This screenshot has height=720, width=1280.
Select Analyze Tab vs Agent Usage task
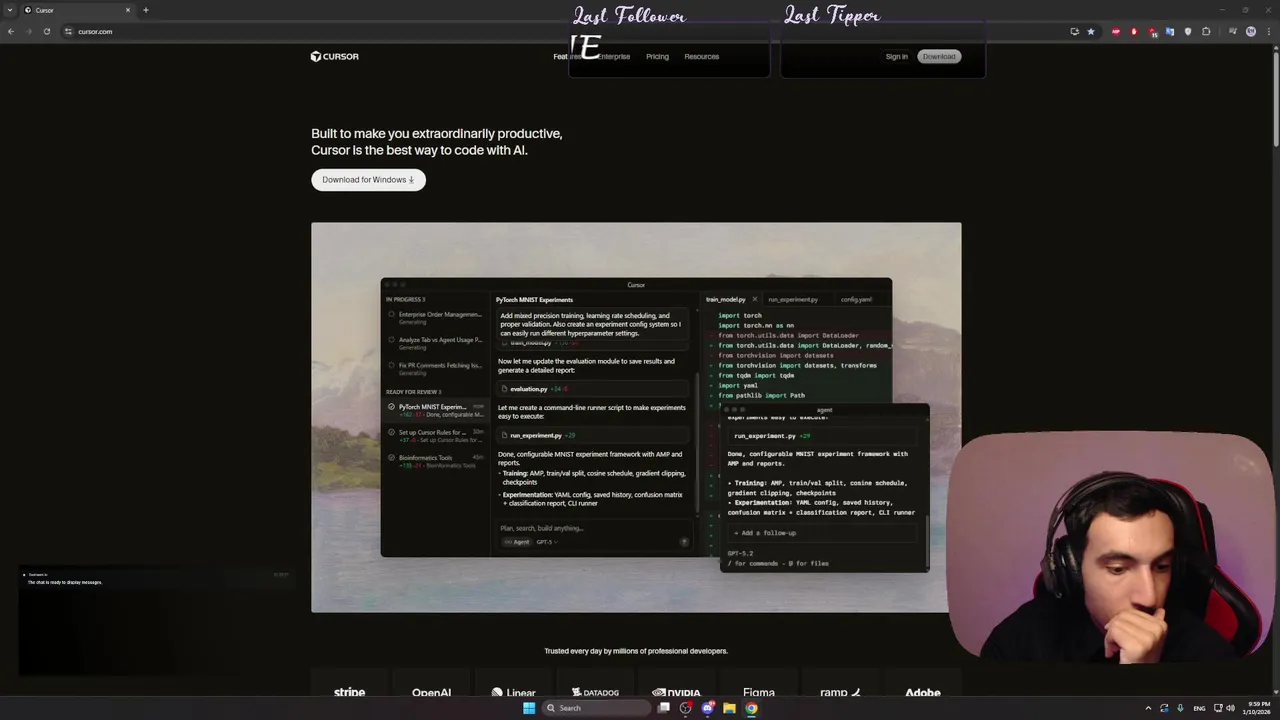coord(435,342)
